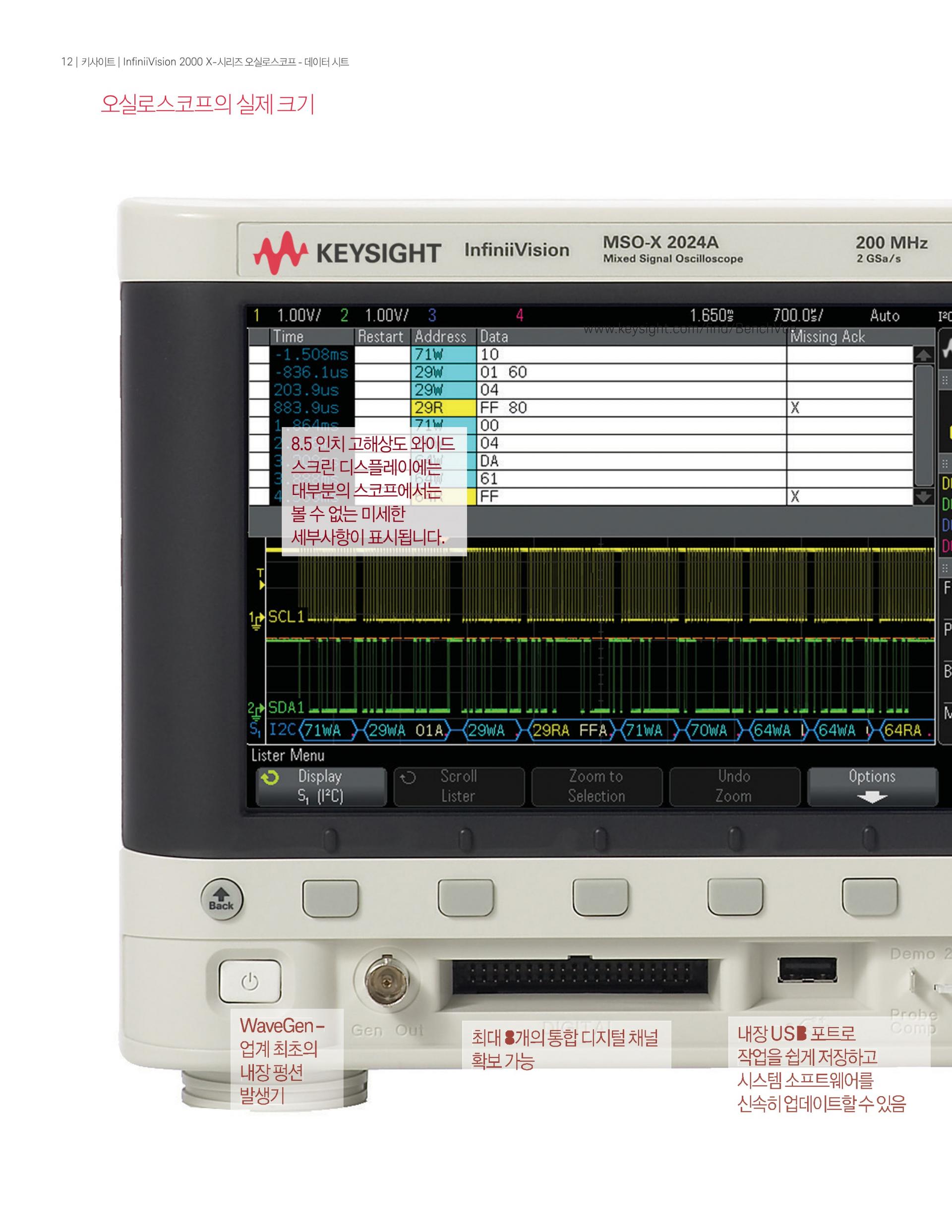Select the Lister Menu title
The width and height of the screenshot is (952, 1232).
coord(288,755)
